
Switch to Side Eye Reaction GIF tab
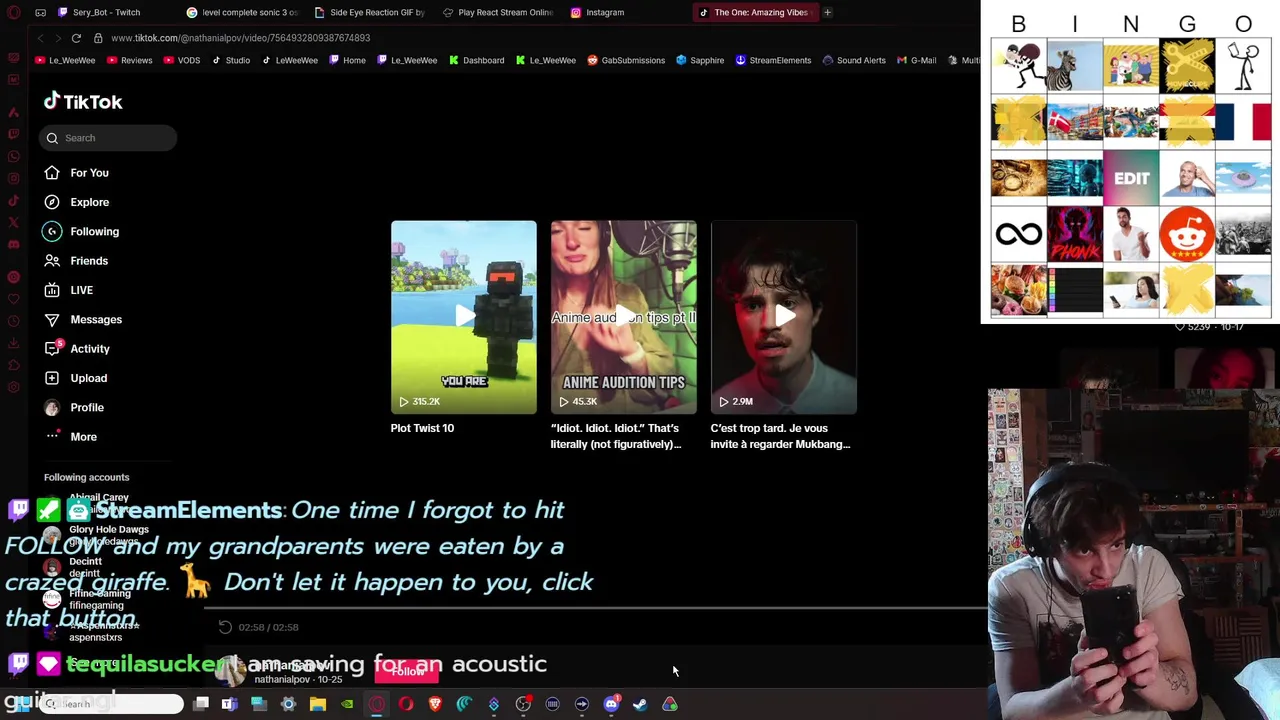(370, 12)
